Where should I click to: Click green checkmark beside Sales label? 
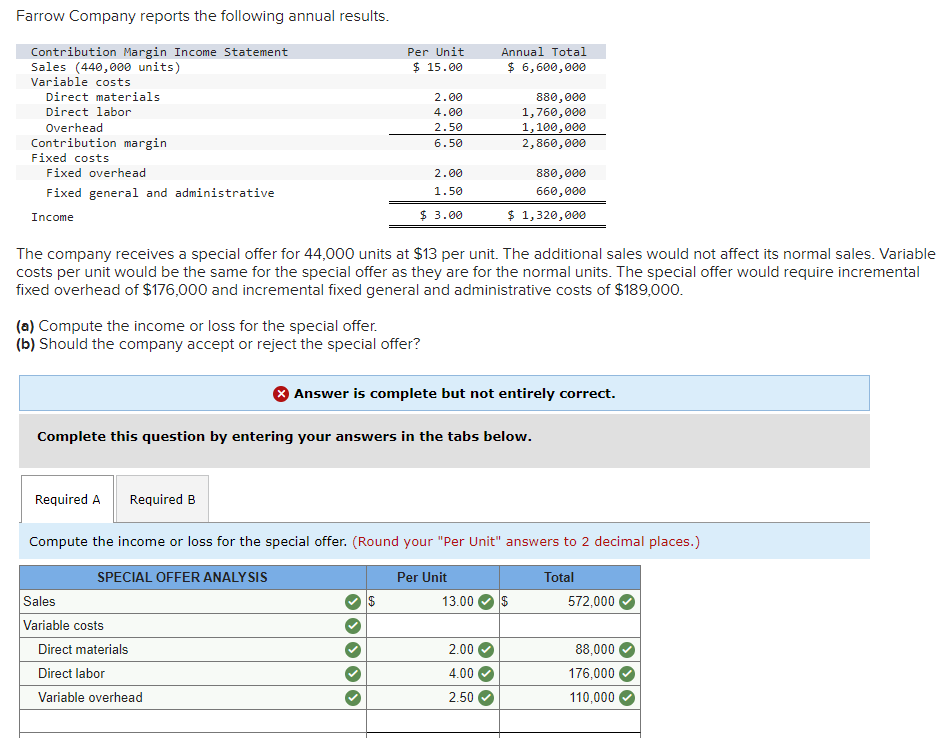352,602
